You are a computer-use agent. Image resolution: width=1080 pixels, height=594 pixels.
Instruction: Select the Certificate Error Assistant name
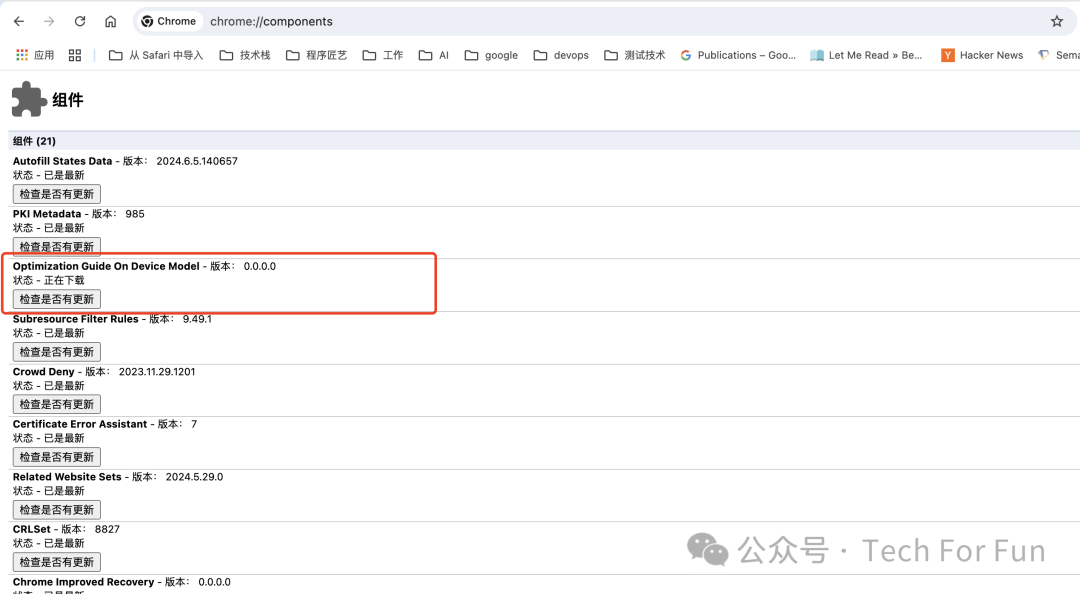click(x=80, y=424)
